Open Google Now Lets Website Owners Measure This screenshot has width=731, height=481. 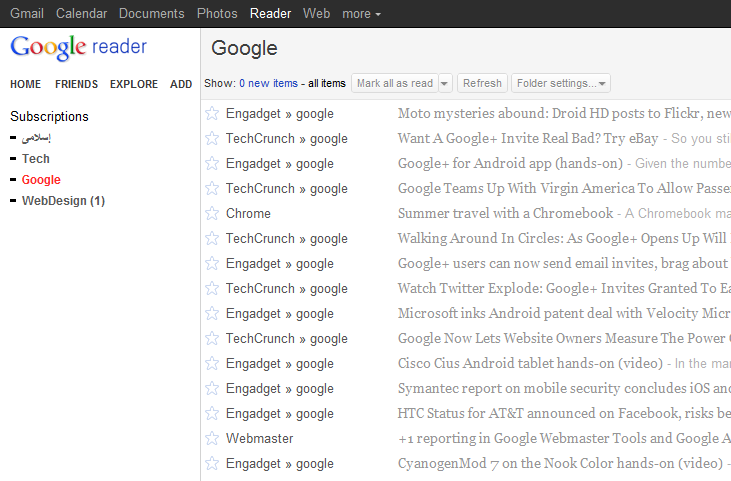coord(564,338)
